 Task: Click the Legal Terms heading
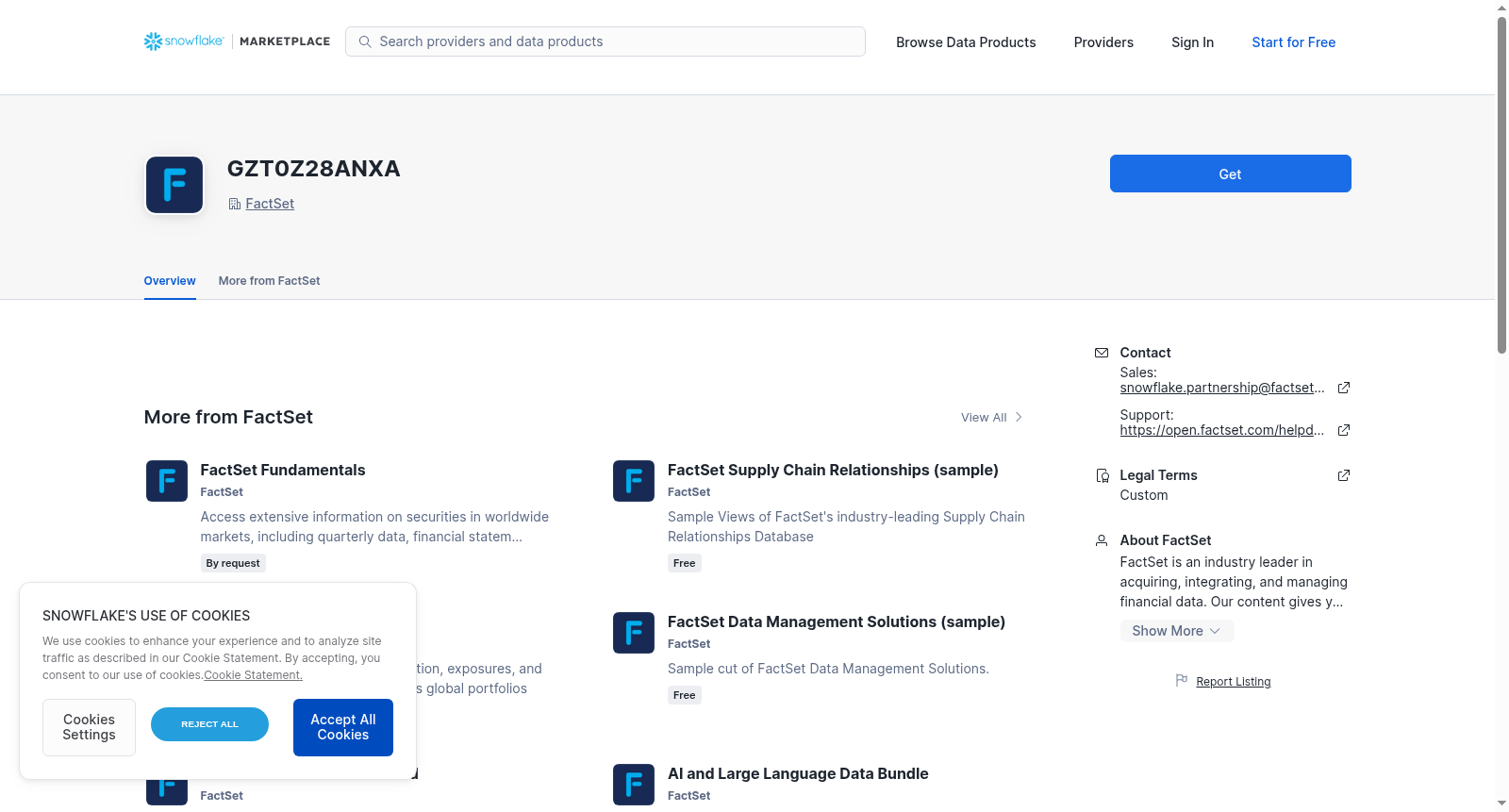click(x=1158, y=475)
